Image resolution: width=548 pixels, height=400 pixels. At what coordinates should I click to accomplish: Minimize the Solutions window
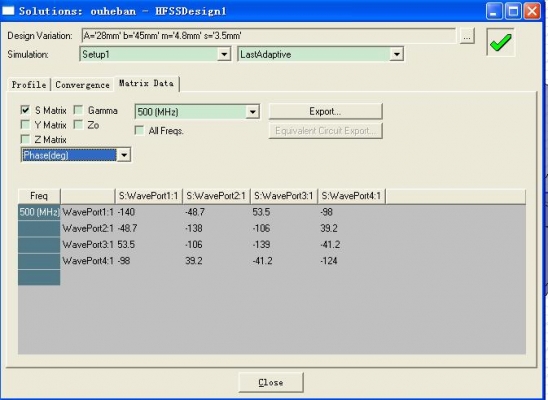click(494, 11)
